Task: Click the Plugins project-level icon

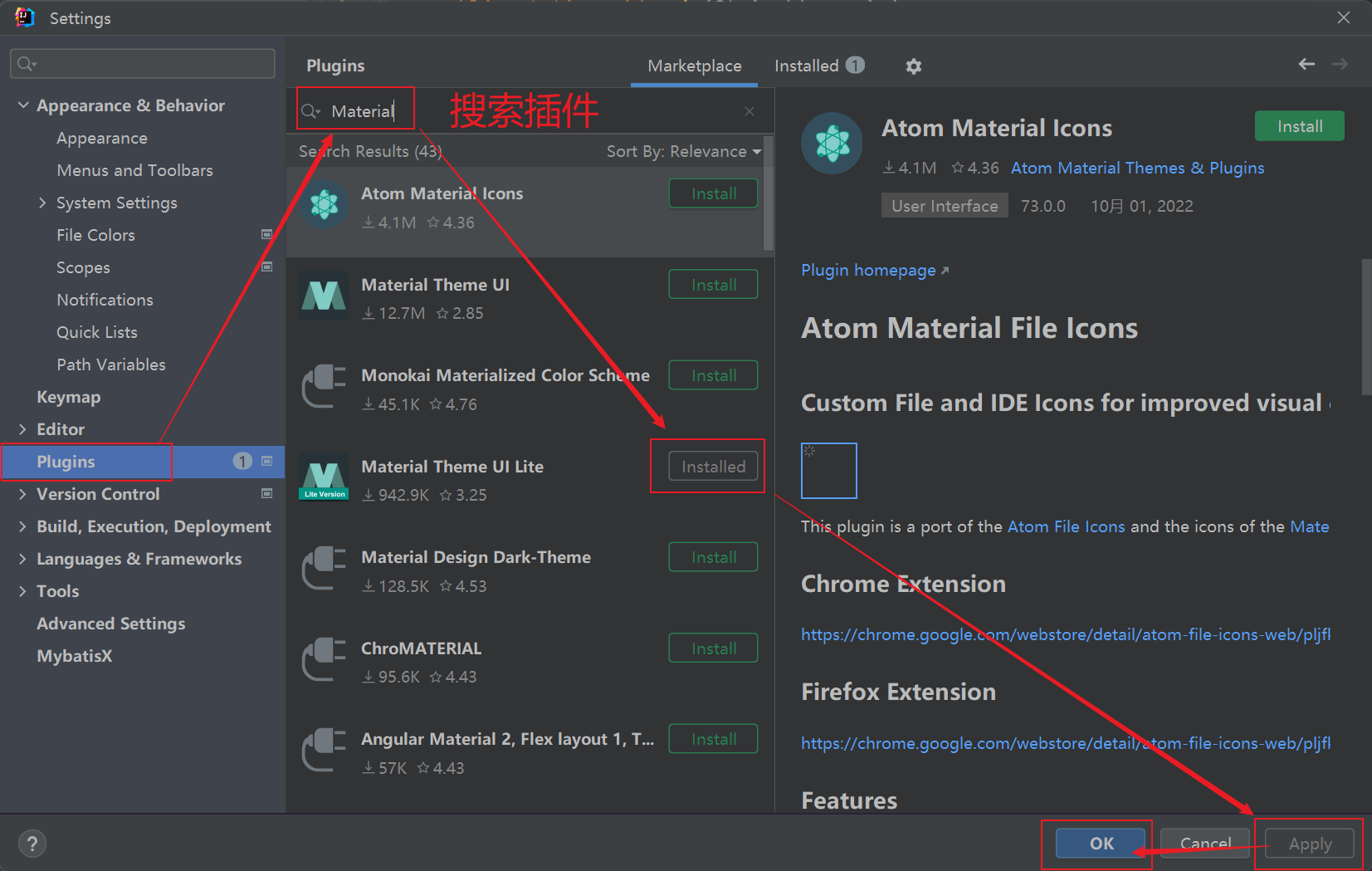Action: [267, 462]
